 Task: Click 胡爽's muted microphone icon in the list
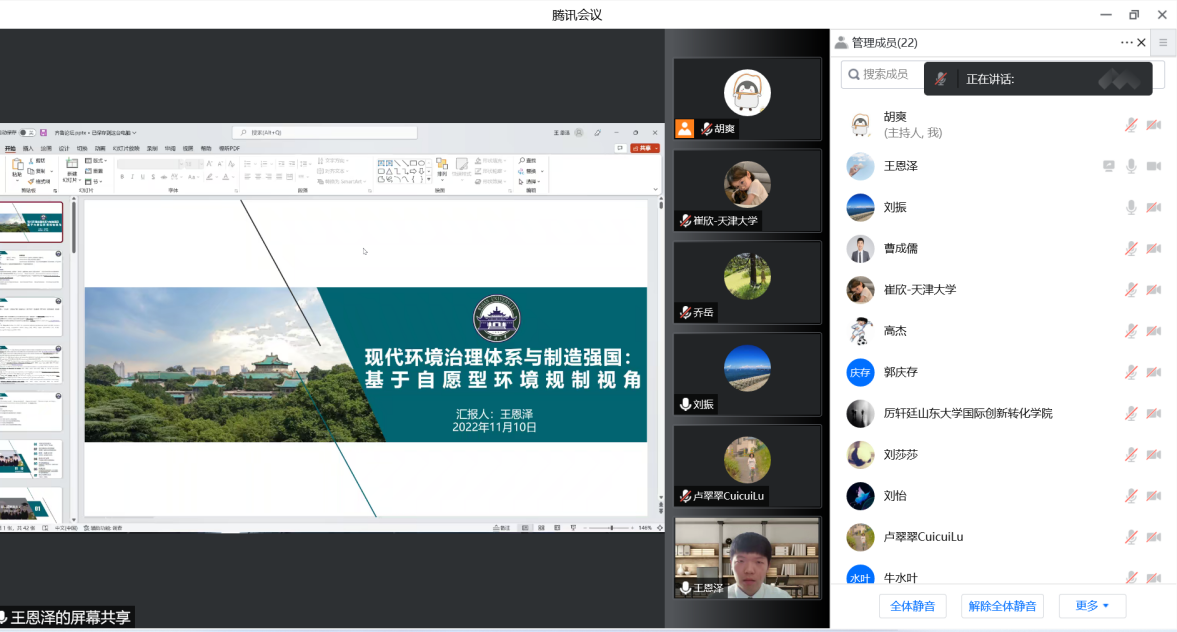click(1131, 125)
